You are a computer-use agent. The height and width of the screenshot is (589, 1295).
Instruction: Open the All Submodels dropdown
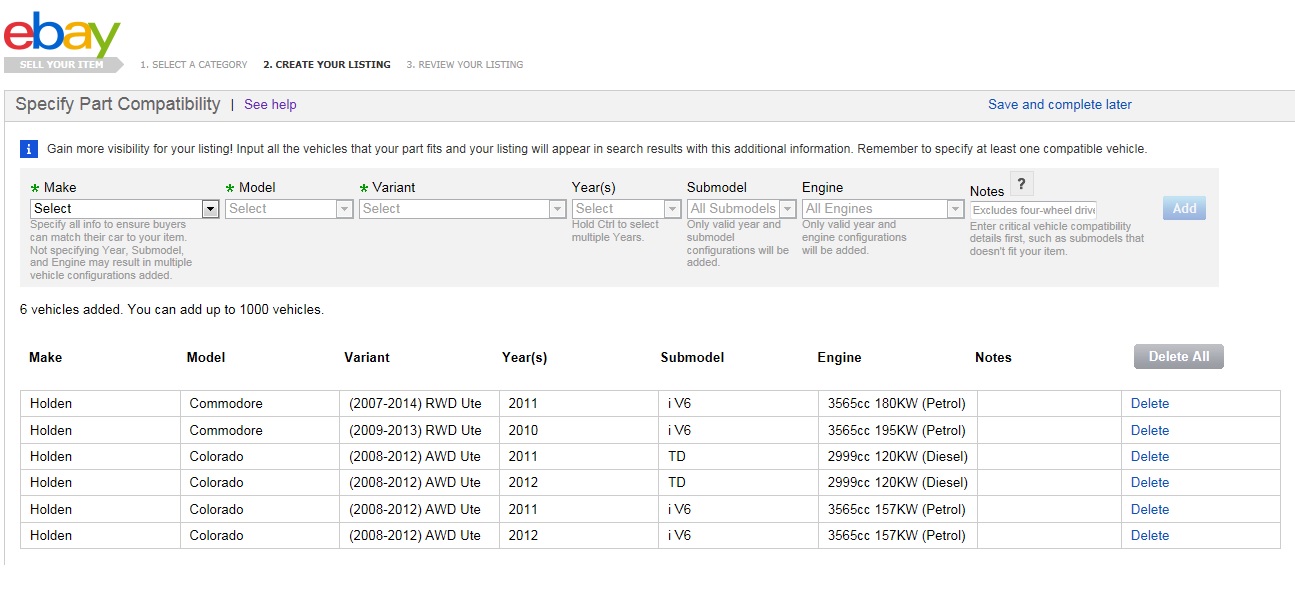tap(742, 209)
